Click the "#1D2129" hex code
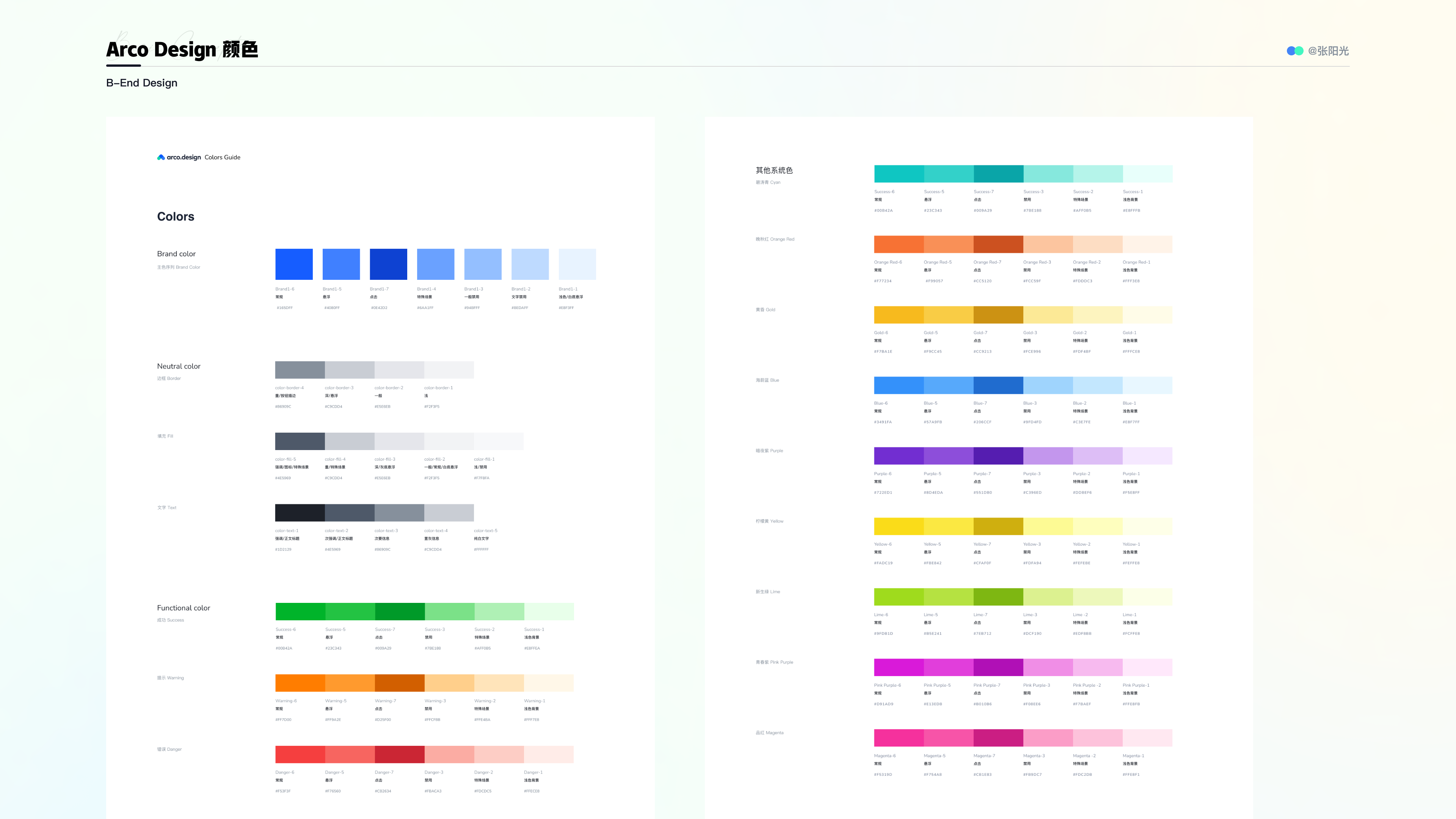 [284, 549]
